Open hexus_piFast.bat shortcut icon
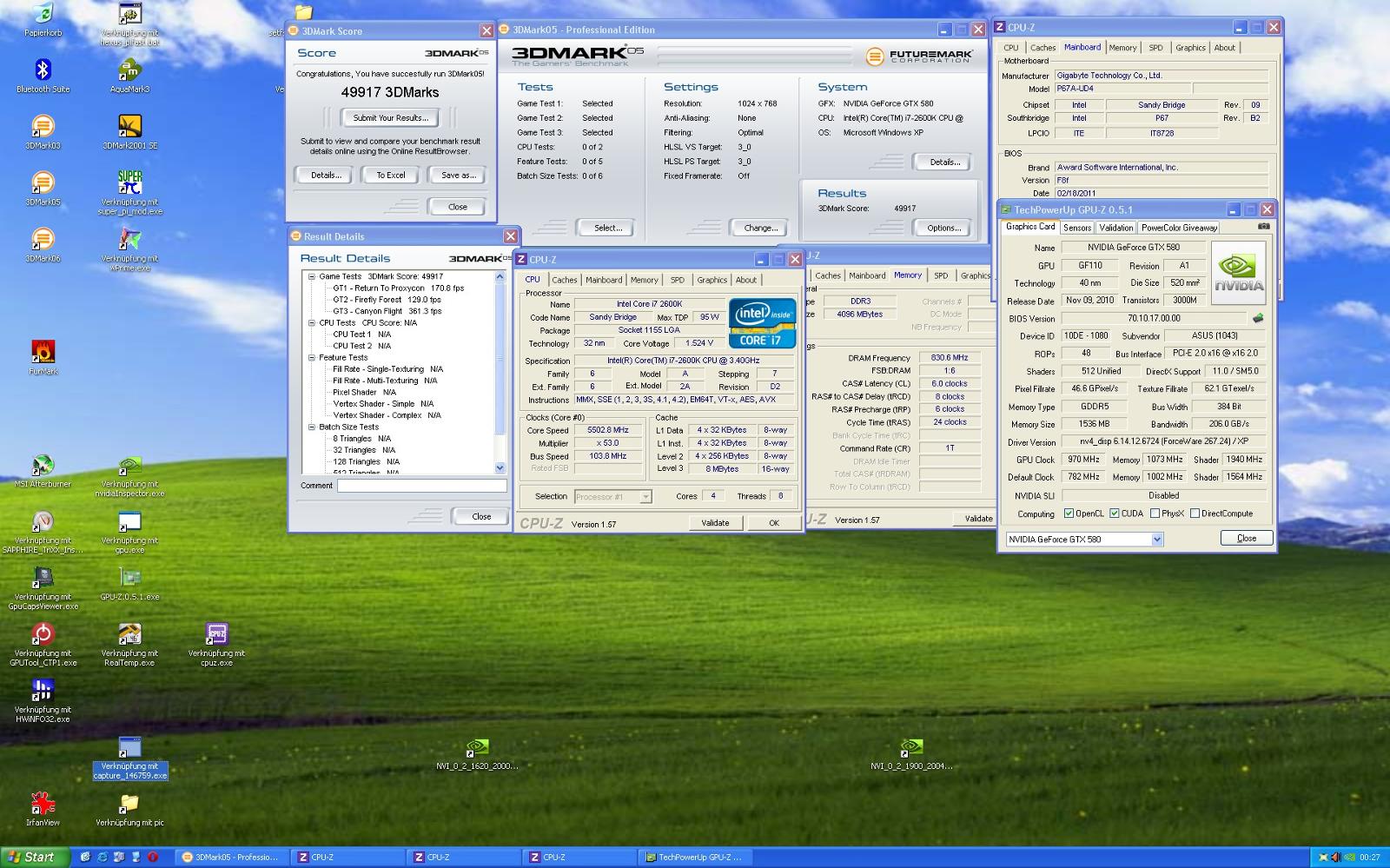The height and width of the screenshot is (868, 1390). 129,15
